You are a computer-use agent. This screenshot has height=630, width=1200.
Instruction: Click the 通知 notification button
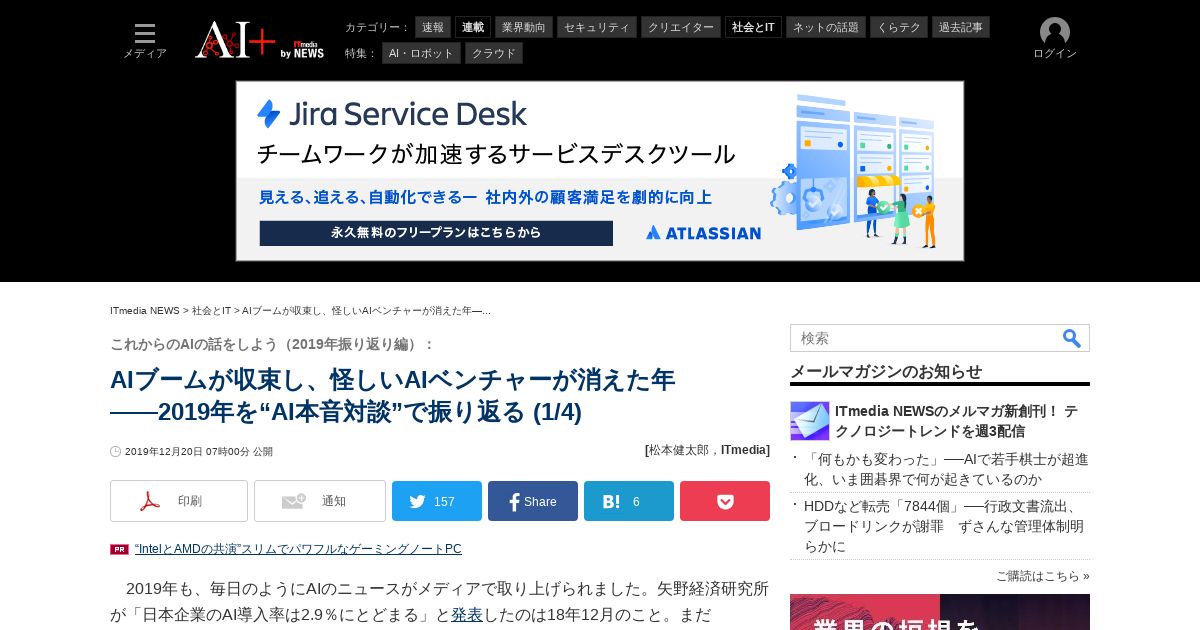point(320,501)
